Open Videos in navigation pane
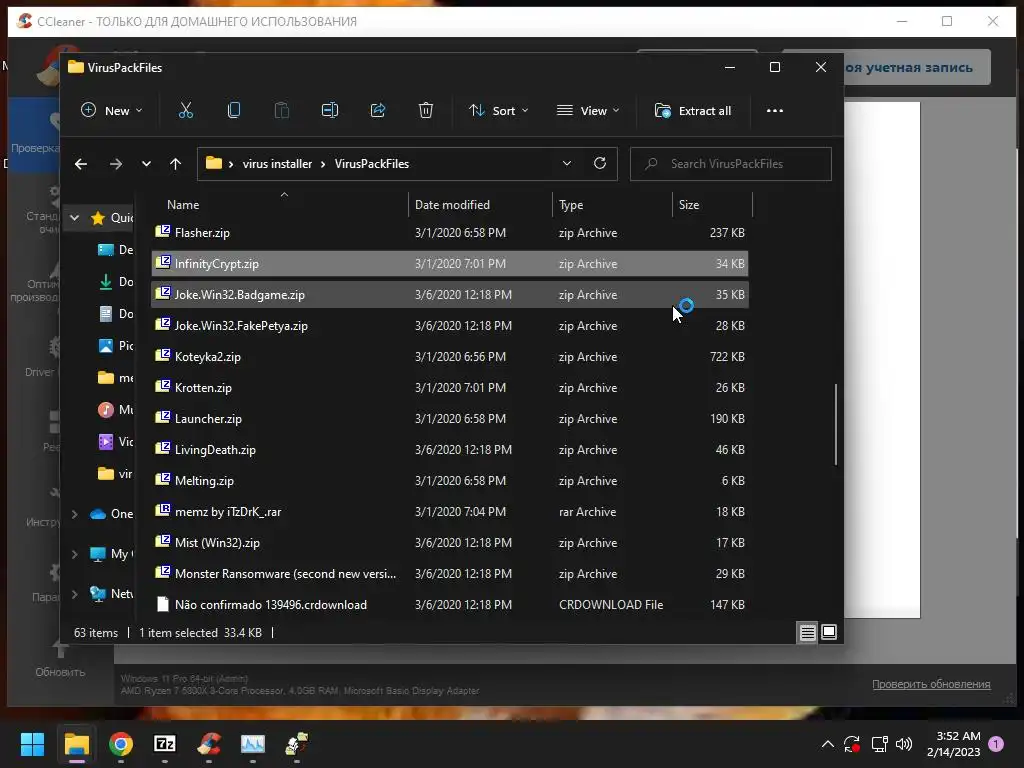 coord(116,441)
